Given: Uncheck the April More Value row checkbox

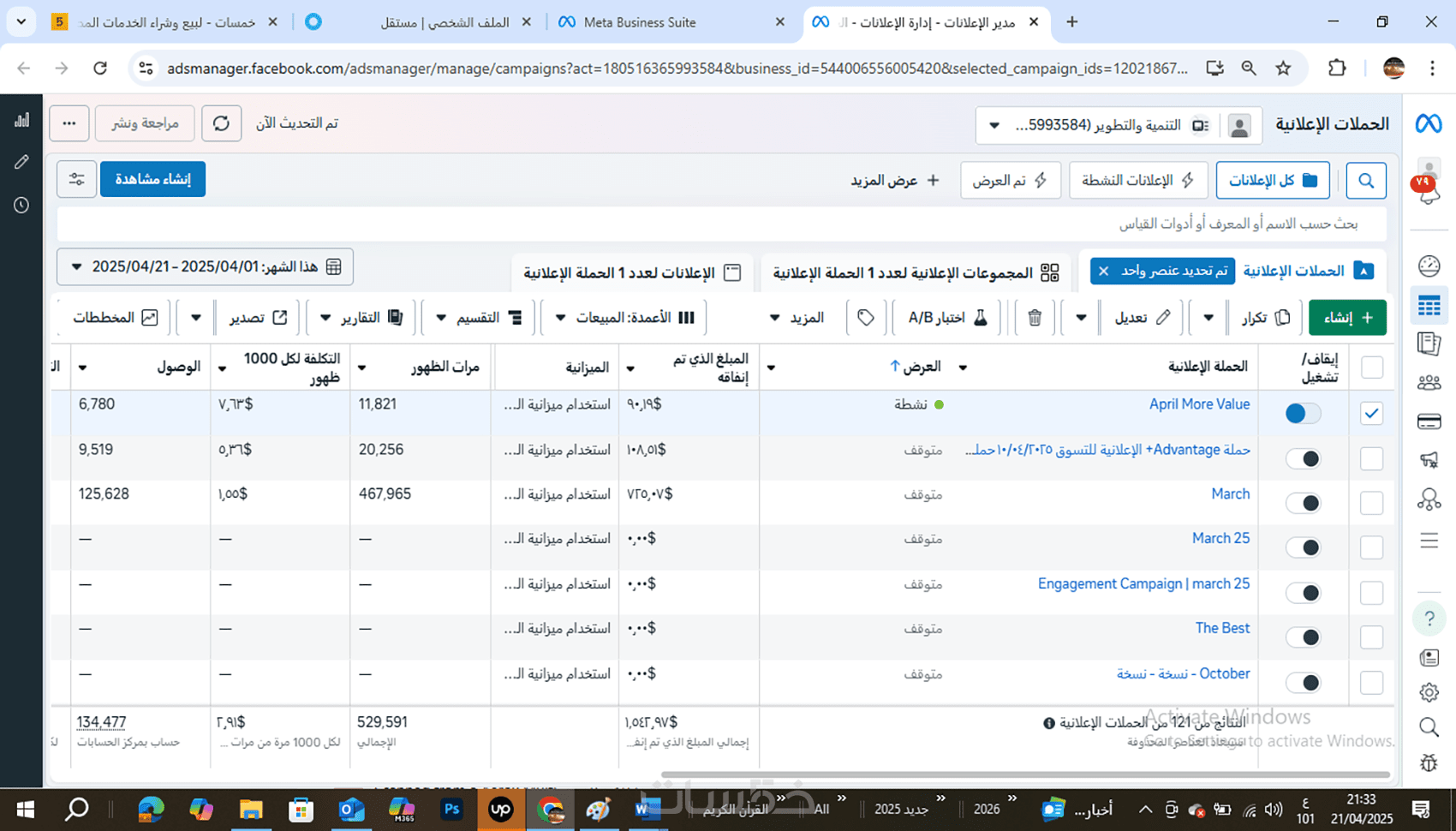Looking at the screenshot, I should tap(1371, 414).
